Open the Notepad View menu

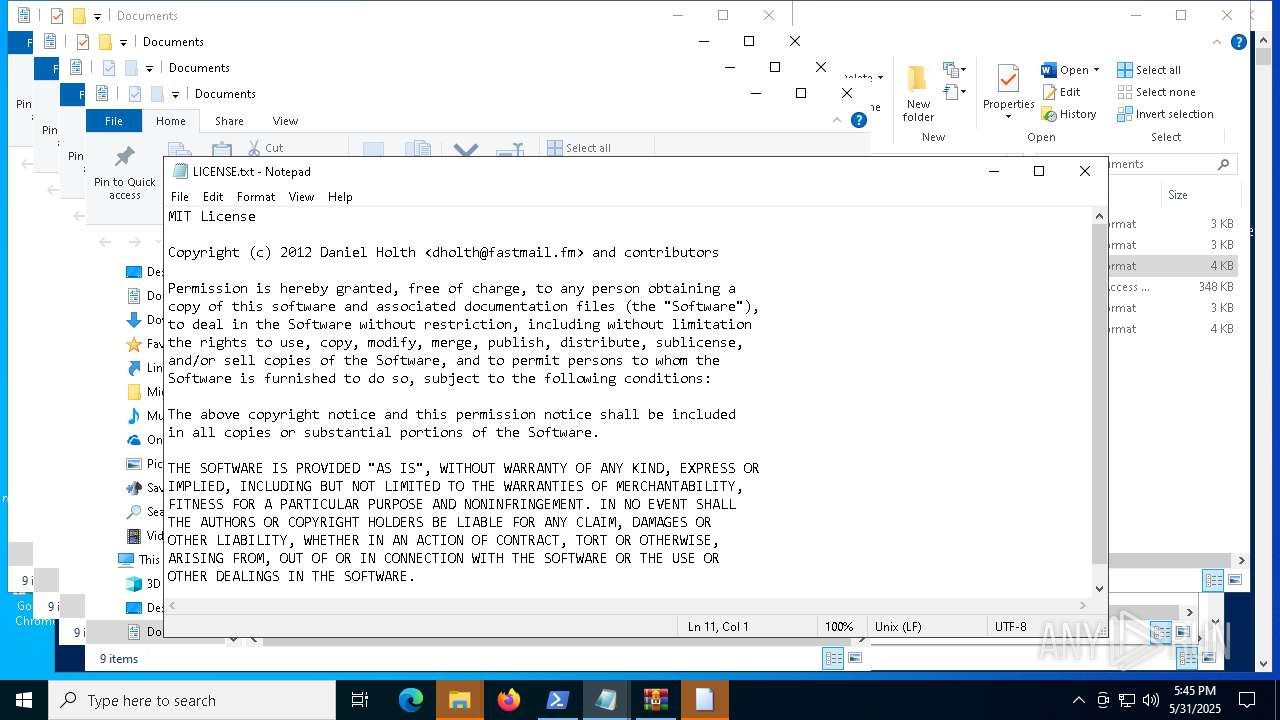pyautogui.click(x=301, y=197)
